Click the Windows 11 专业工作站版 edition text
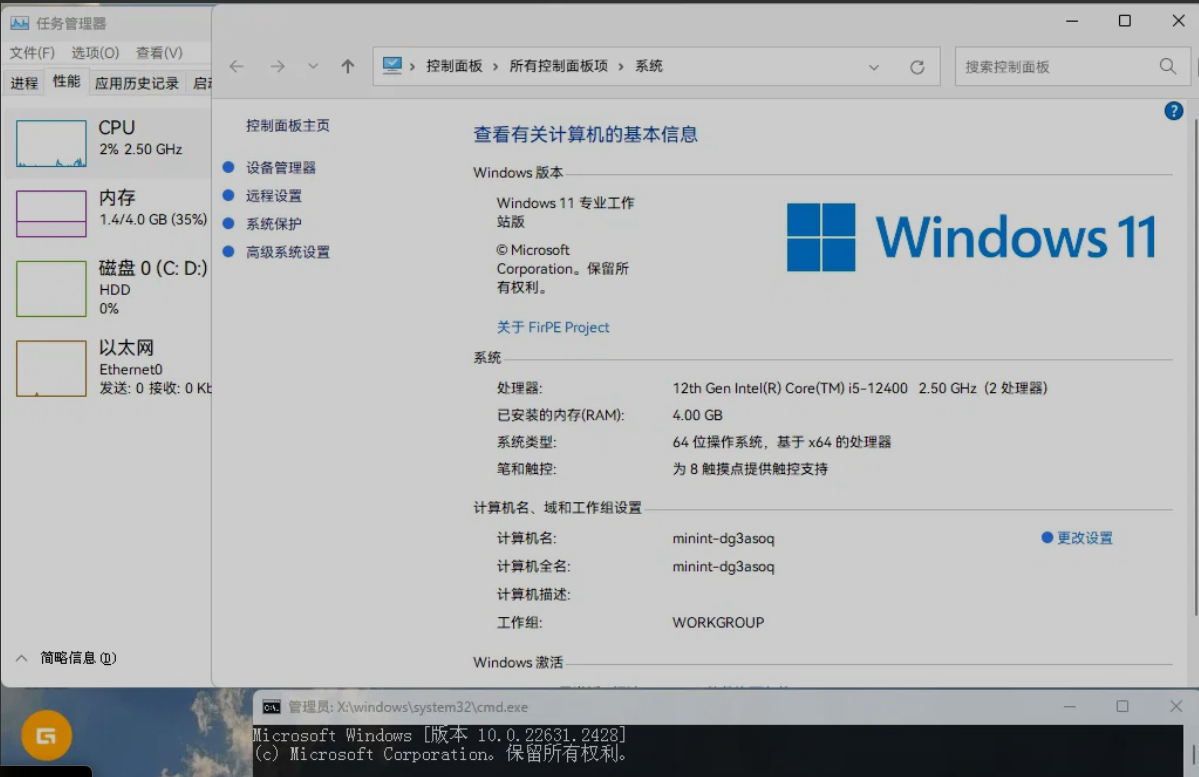This screenshot has height=777, width=1199. point(565,212)
